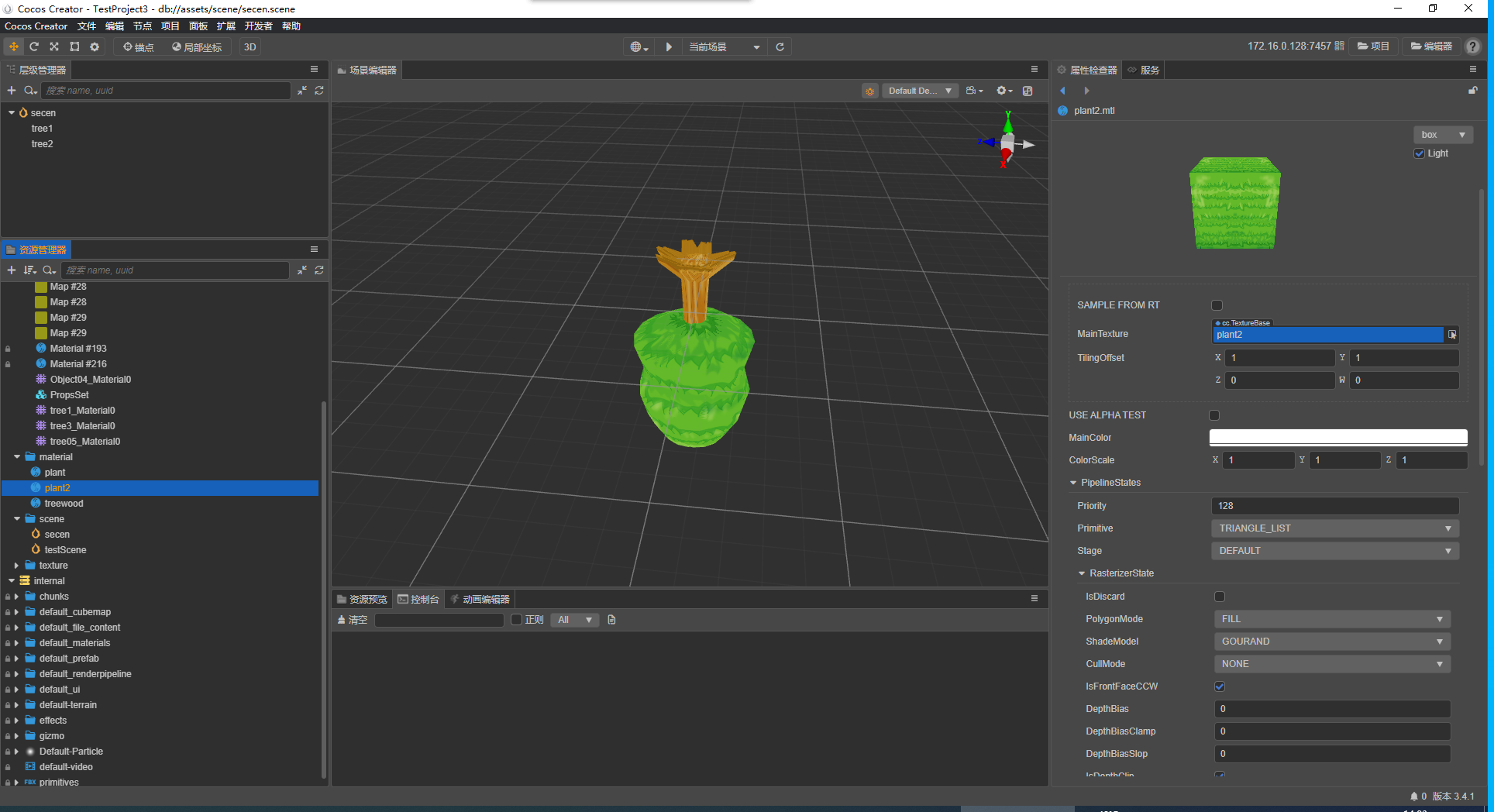Play the current scene preview

point(669,47)
